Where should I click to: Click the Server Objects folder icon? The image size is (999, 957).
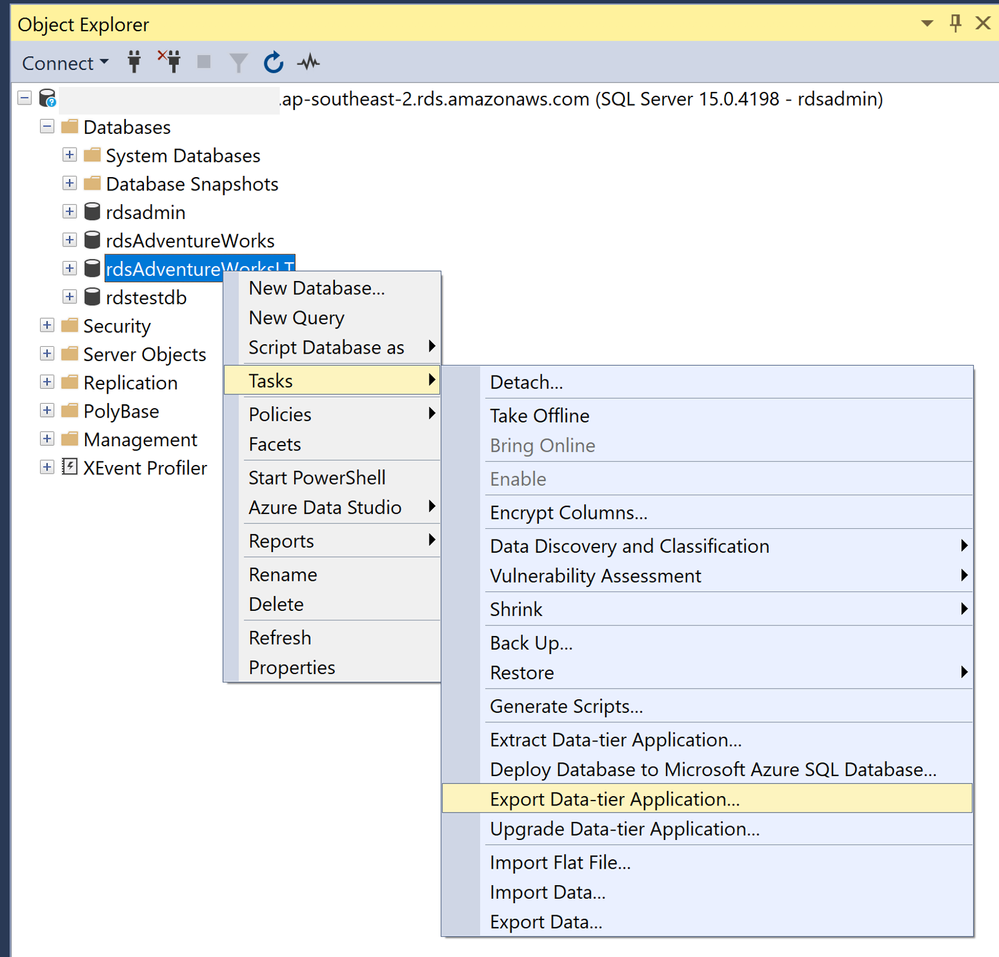(69, 353)
